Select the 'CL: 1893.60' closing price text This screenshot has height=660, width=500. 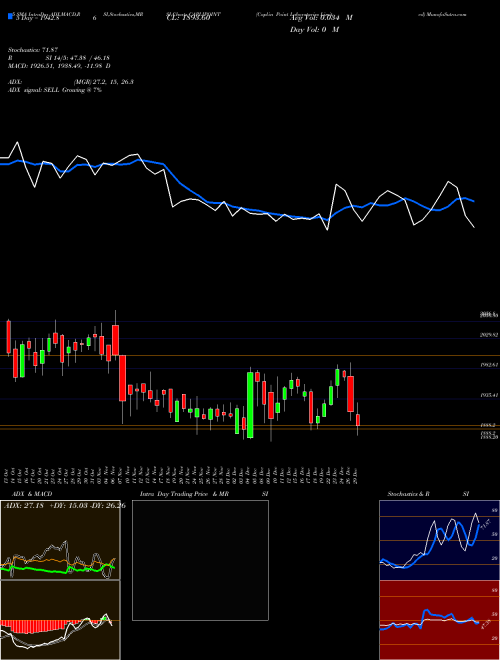188,18
